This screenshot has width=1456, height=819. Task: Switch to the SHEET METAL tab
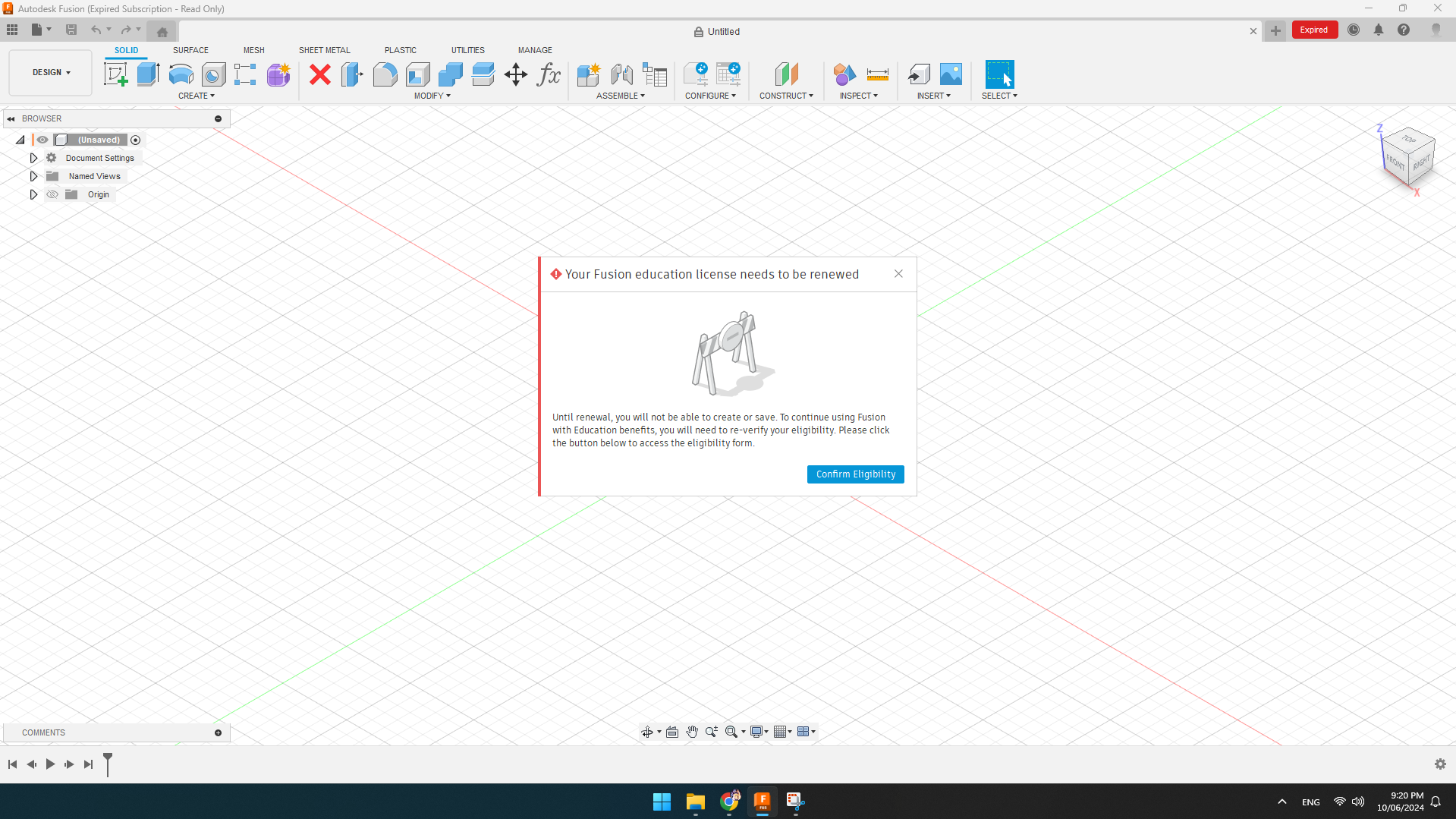(x=325, y=50)
